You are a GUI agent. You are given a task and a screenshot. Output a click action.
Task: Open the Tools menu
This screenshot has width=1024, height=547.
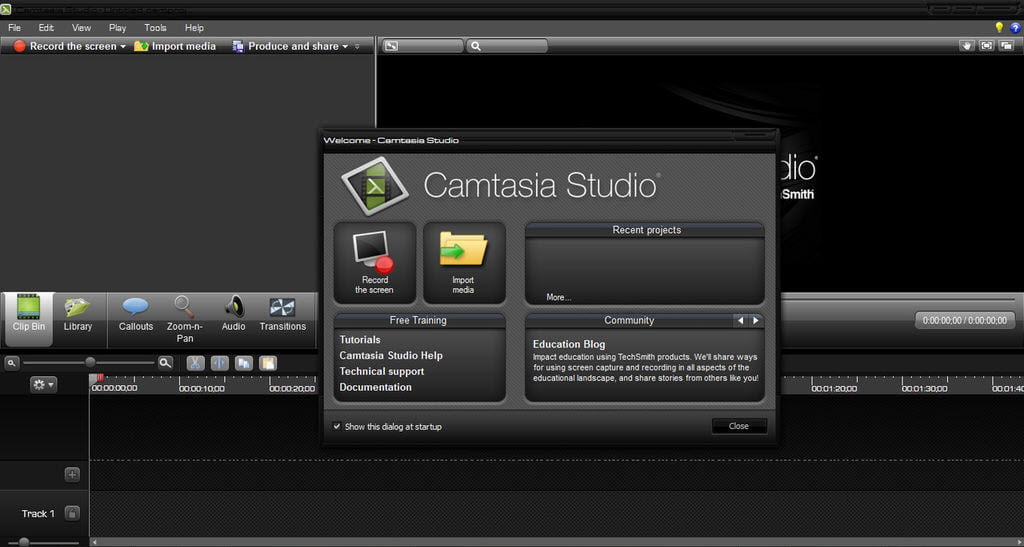(x=155, y=27)
